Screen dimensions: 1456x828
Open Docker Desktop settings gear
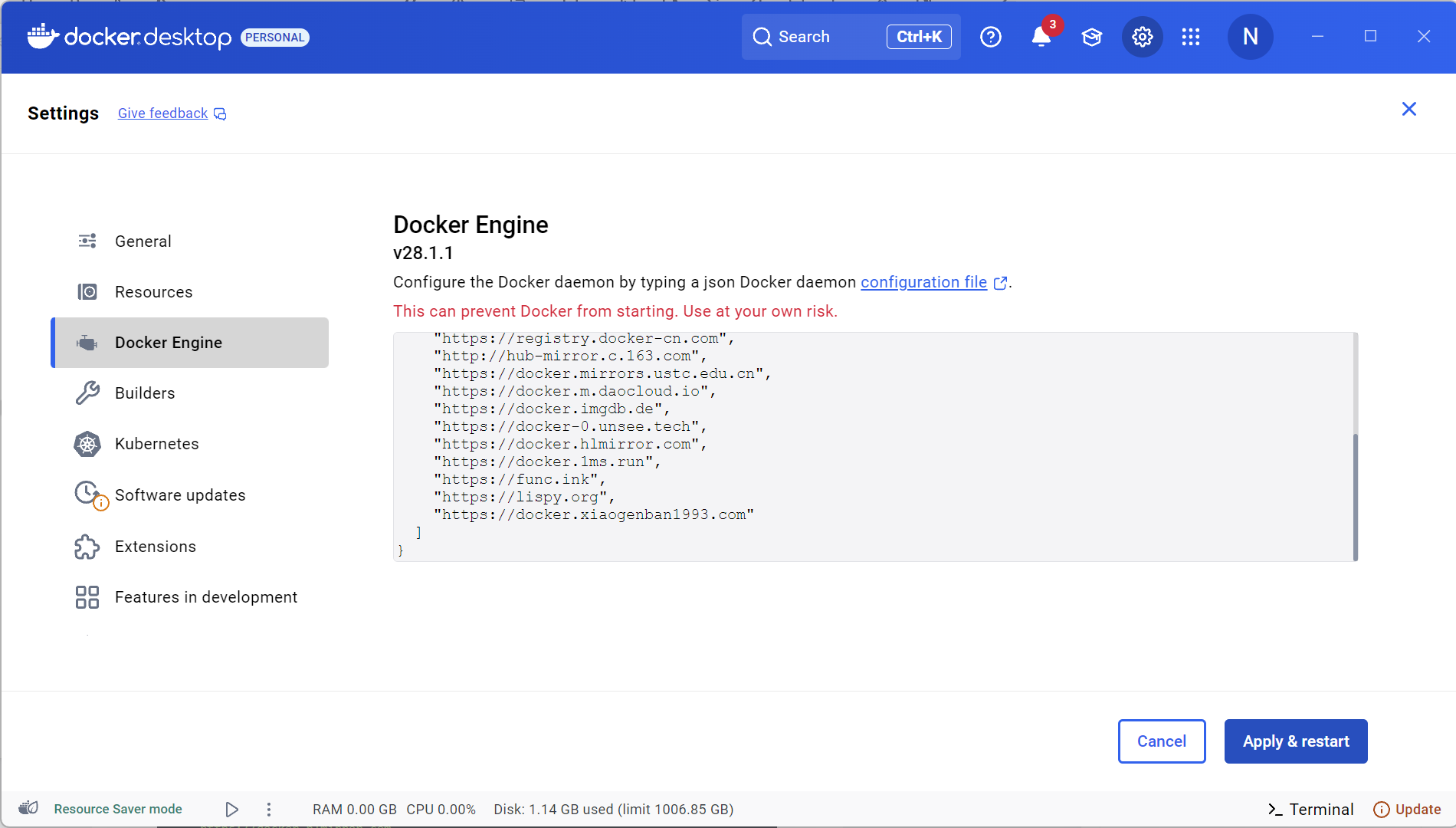coord(1142,36)
